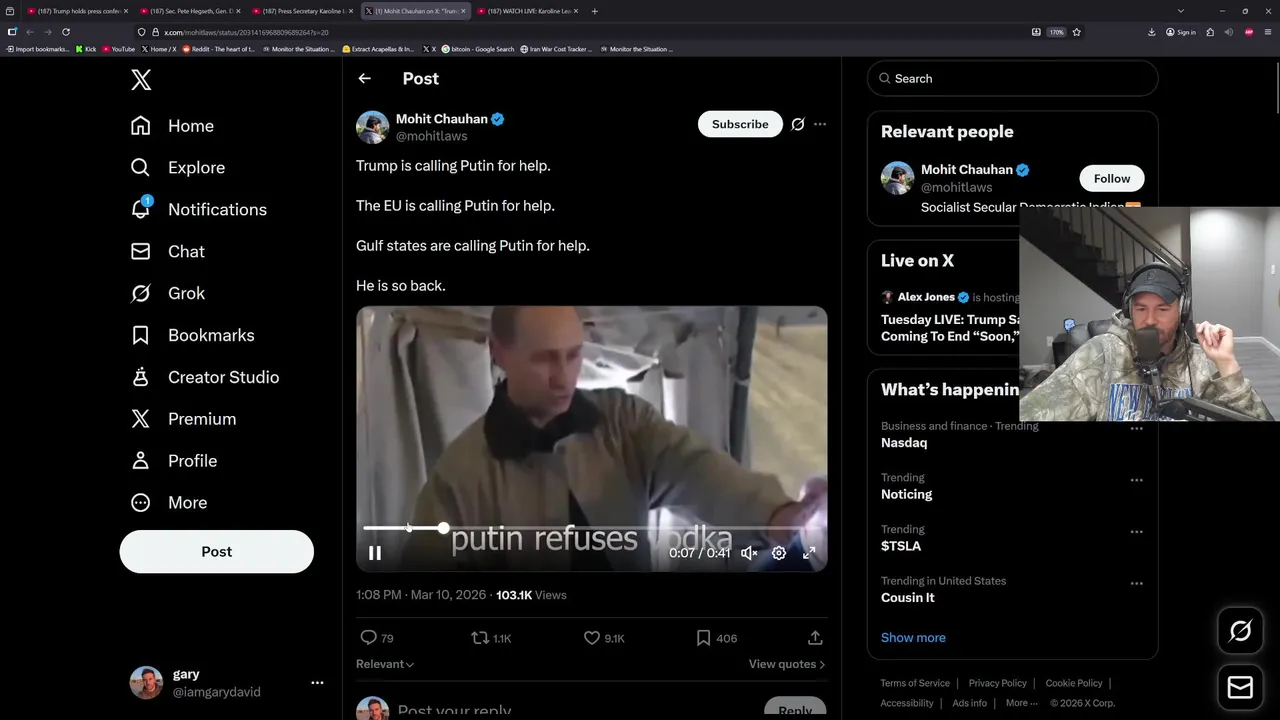Bookmark the post with 406 bookmarks
Viewport: 1280px width, 720px height.
coord(717,638)
